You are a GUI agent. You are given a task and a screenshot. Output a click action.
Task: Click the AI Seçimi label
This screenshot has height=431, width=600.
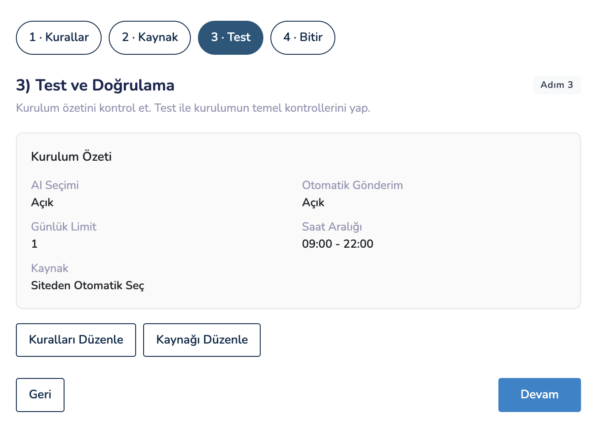coord(55,185)
